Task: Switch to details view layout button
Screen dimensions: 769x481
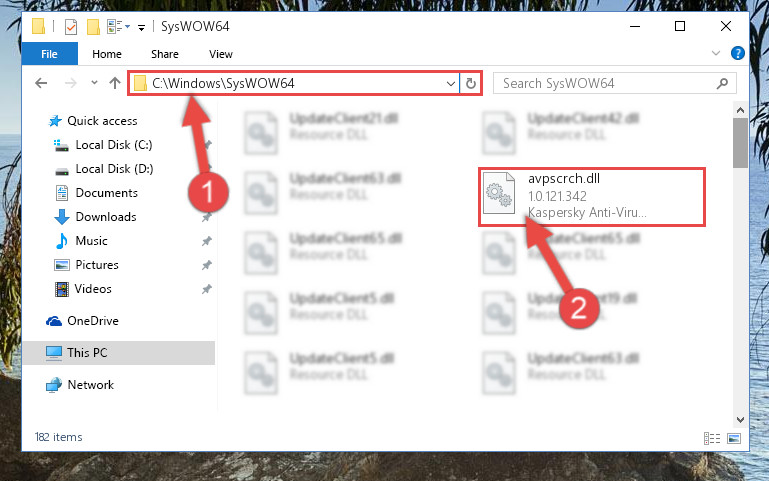Action: point(712,438)
